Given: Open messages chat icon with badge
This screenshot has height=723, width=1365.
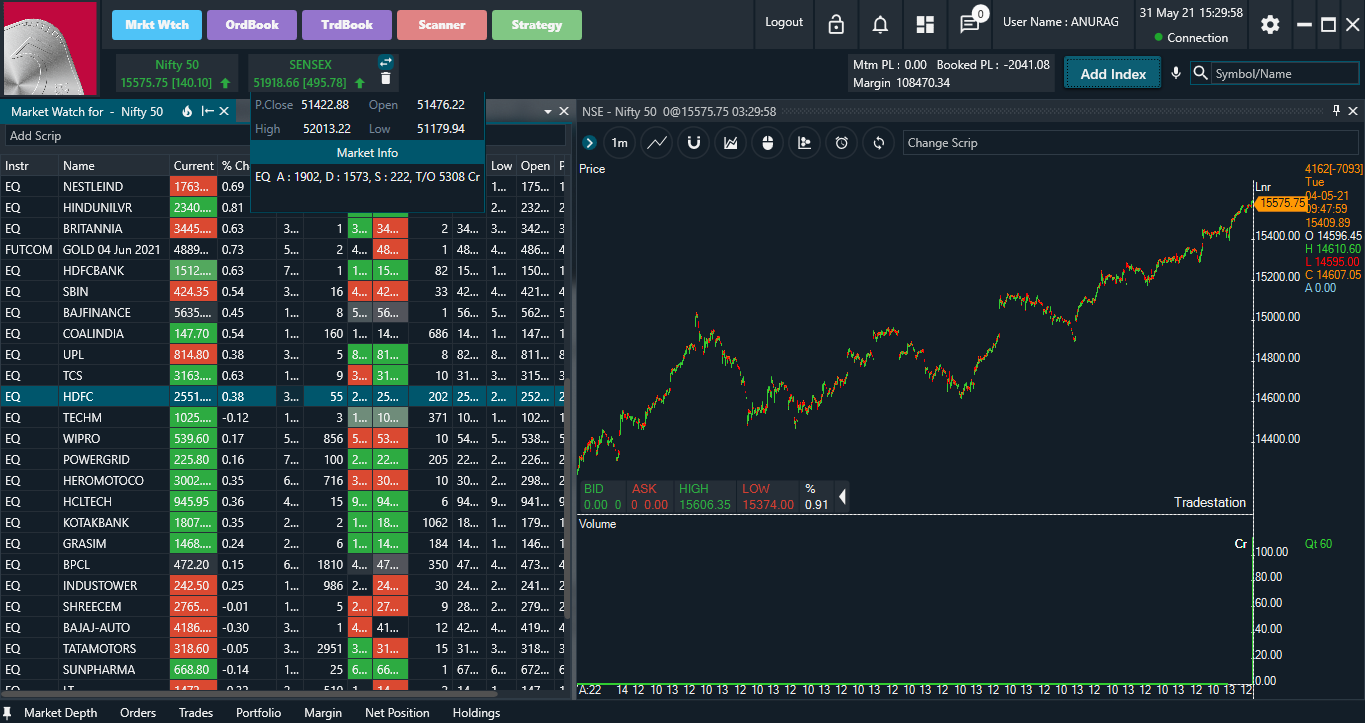Looking at the screenshot, I should click(970, 24).
